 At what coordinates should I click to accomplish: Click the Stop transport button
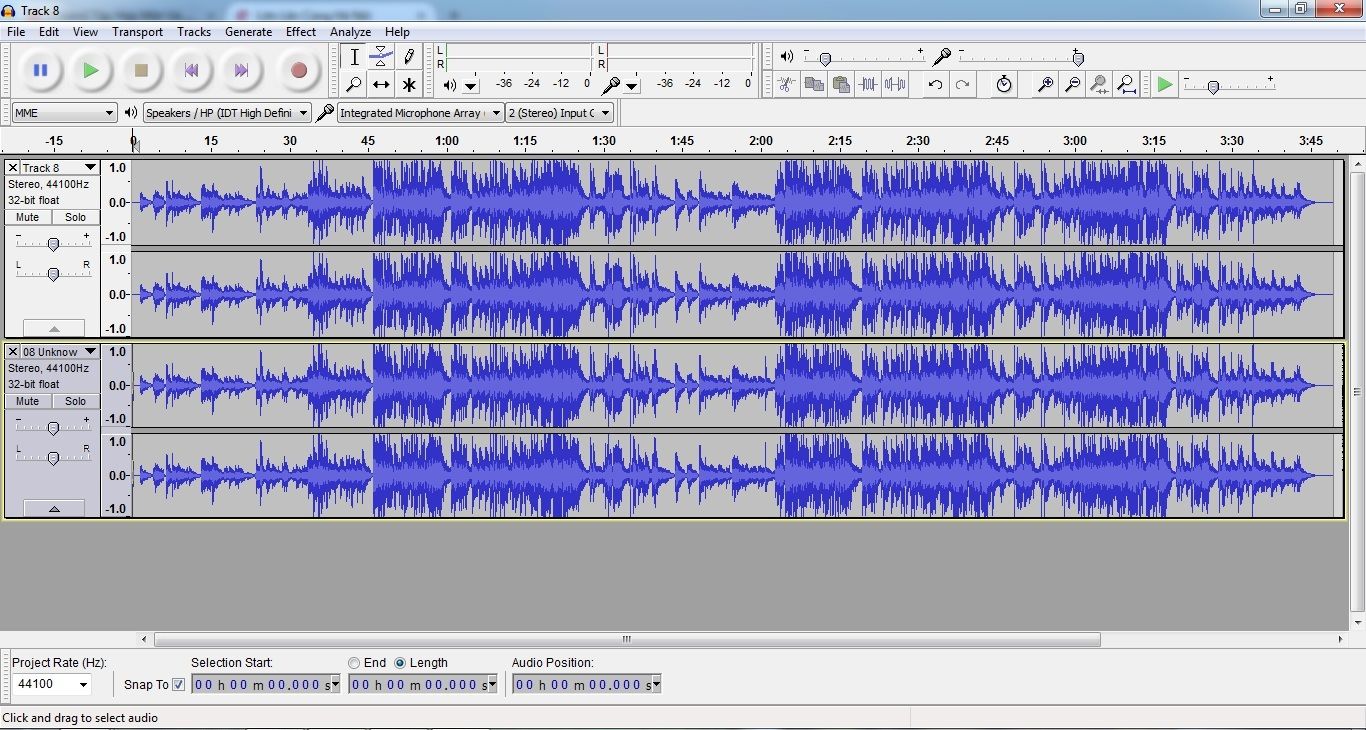click(x=141, y=70)
